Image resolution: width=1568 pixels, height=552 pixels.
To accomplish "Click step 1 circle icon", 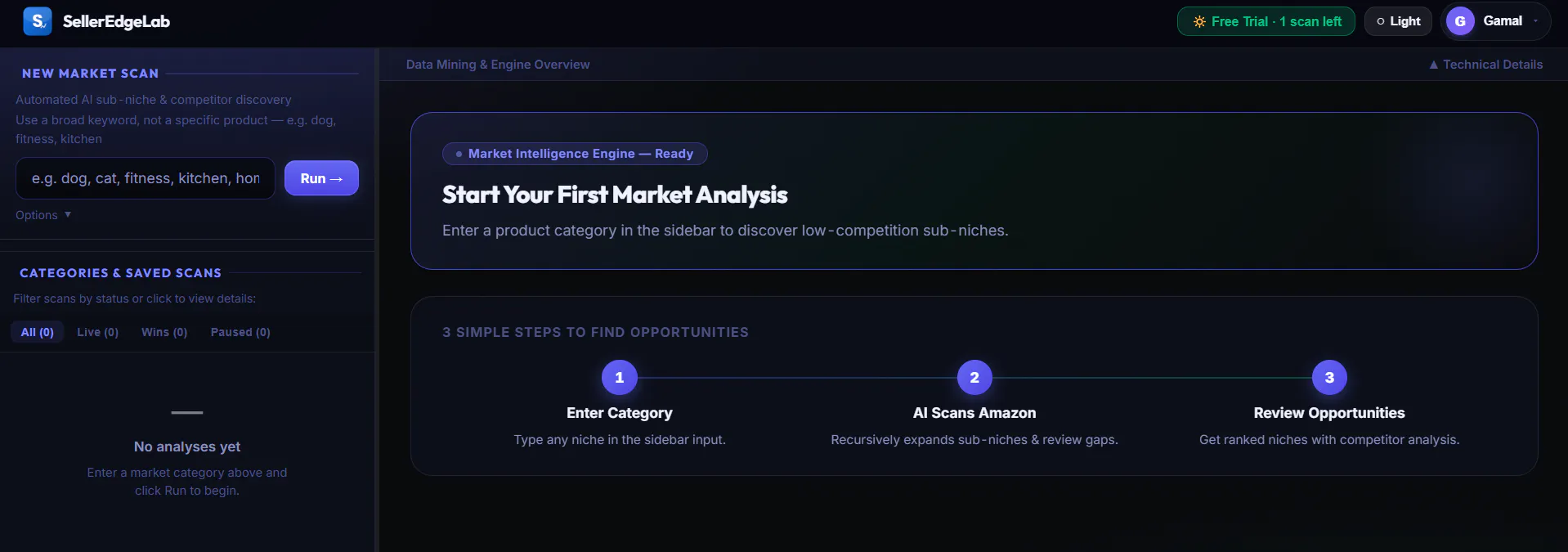I will pyautogui.click(x=619, y=378).
